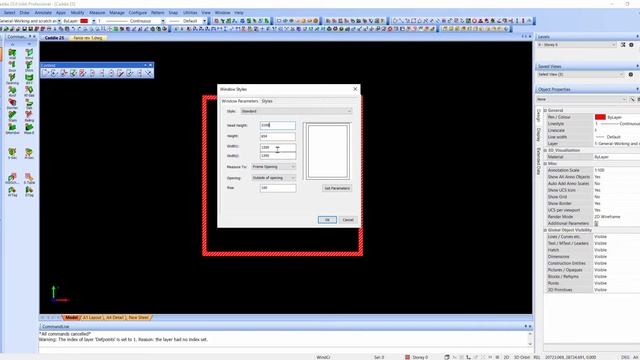Toggle Dimensions visibility value
Image resolution: width=640 pixels, height=360 pixels.
[616, 257]
